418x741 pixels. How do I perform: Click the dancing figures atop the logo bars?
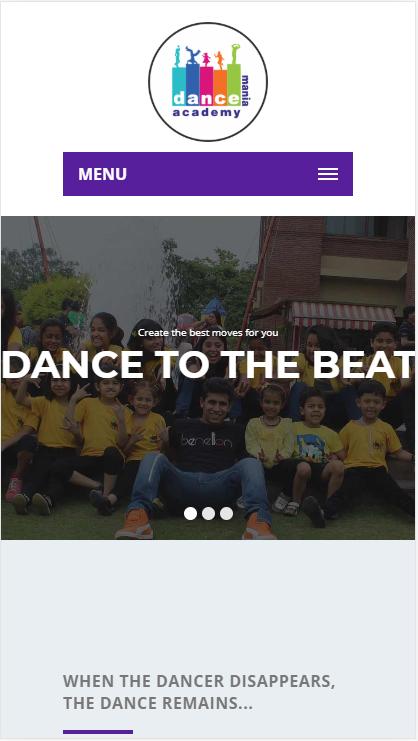[x=206, y=56]
